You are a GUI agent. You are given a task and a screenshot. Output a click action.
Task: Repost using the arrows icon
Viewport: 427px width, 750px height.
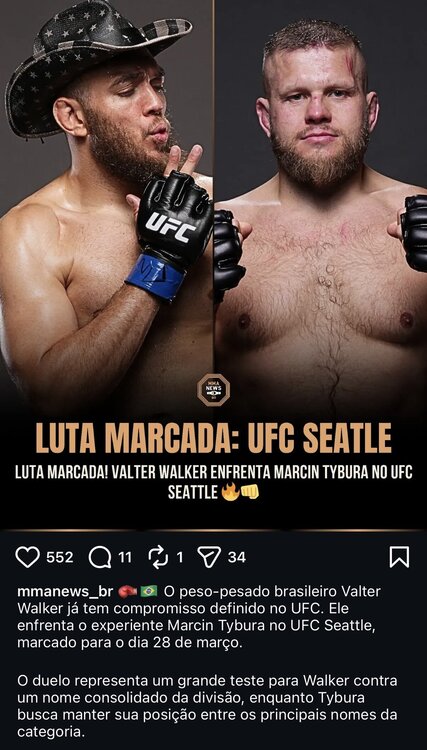(x=158, y=557)
